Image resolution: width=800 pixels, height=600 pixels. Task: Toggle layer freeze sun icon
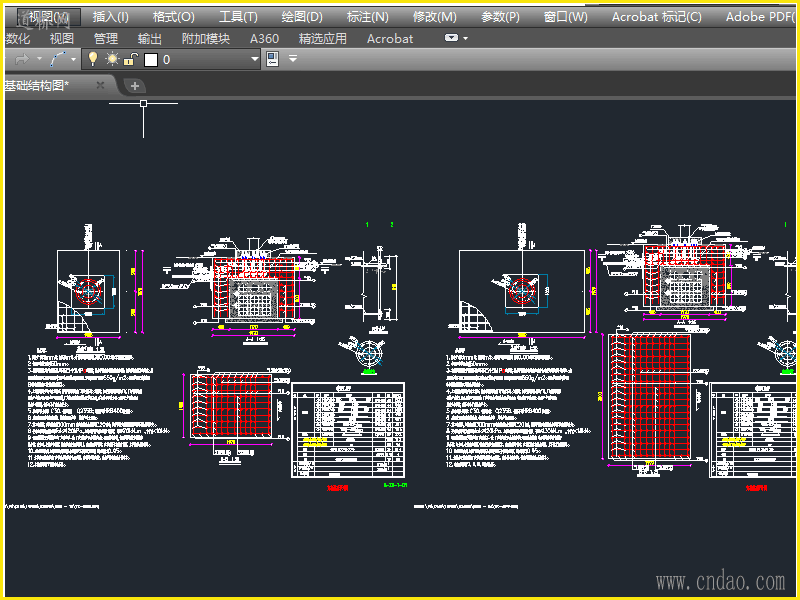(x=112, y=59)
